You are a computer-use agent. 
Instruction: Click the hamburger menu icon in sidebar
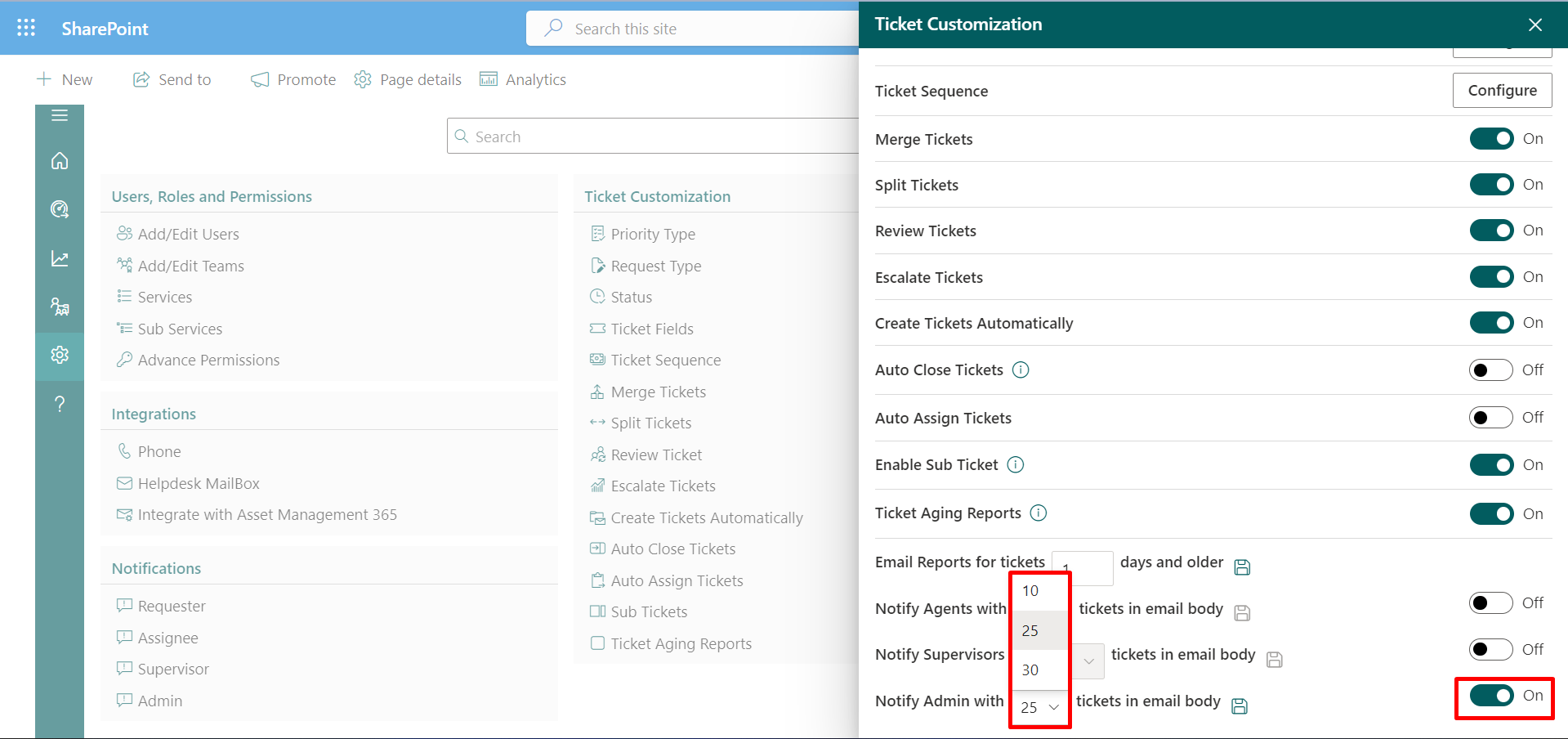[x=60, y=115]
